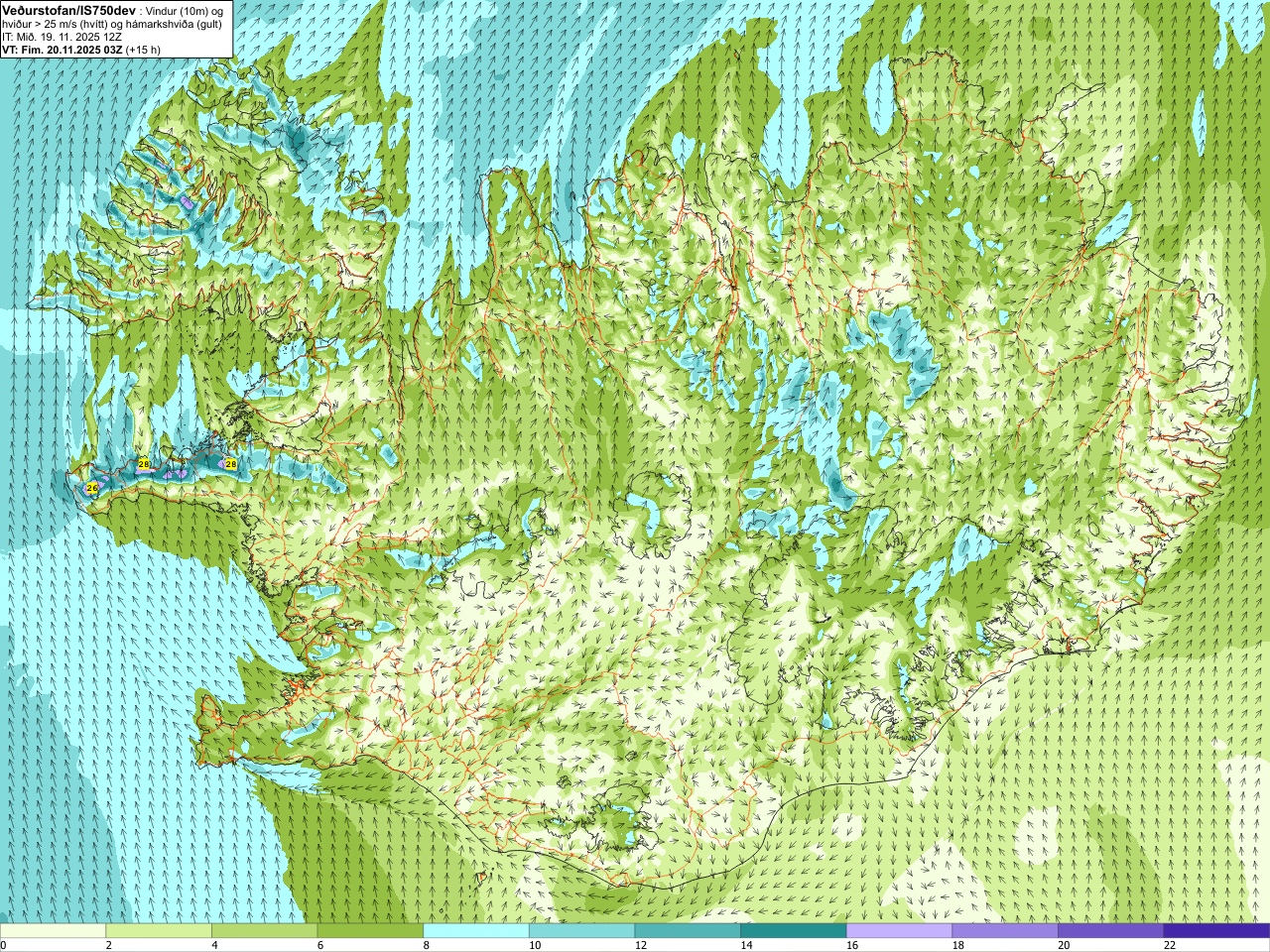Screen dimensions: 1270x952
Task: Select the lavender 16–18 legend swatch
Action: 900,931
